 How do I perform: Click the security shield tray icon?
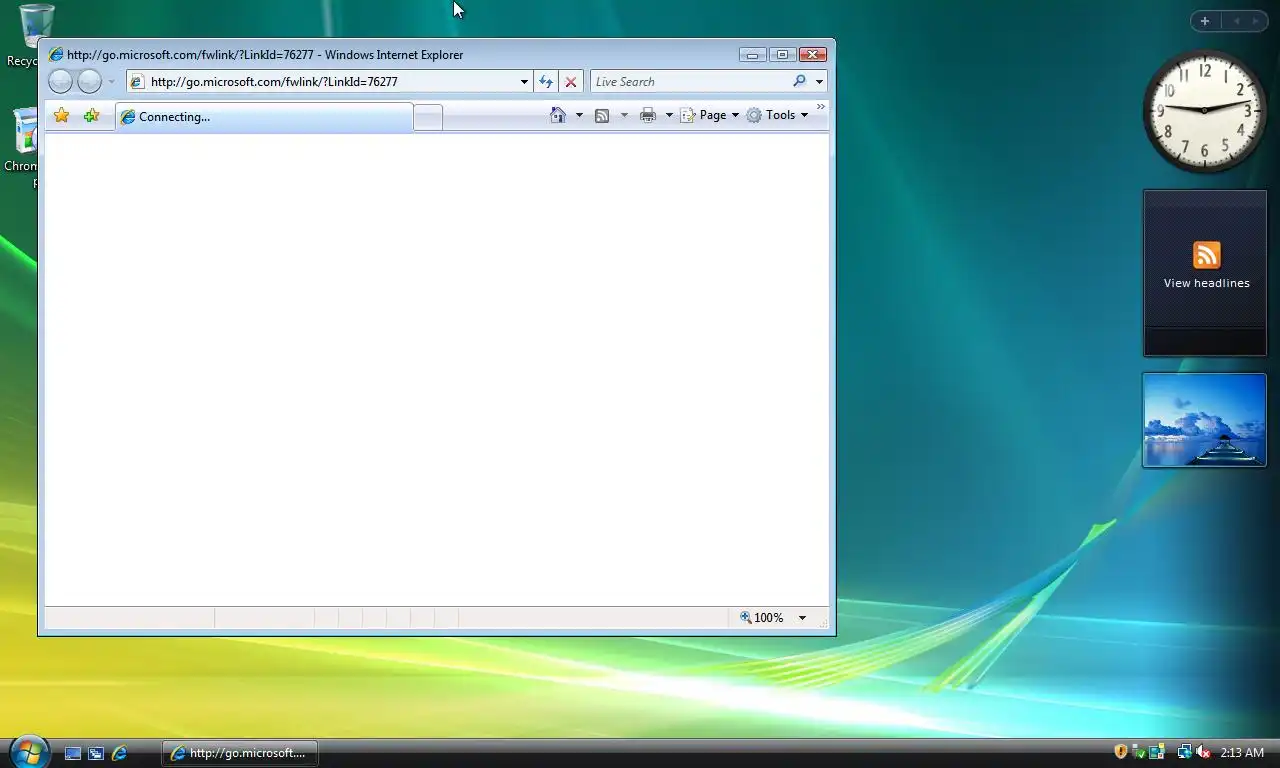click(1121, 752)
